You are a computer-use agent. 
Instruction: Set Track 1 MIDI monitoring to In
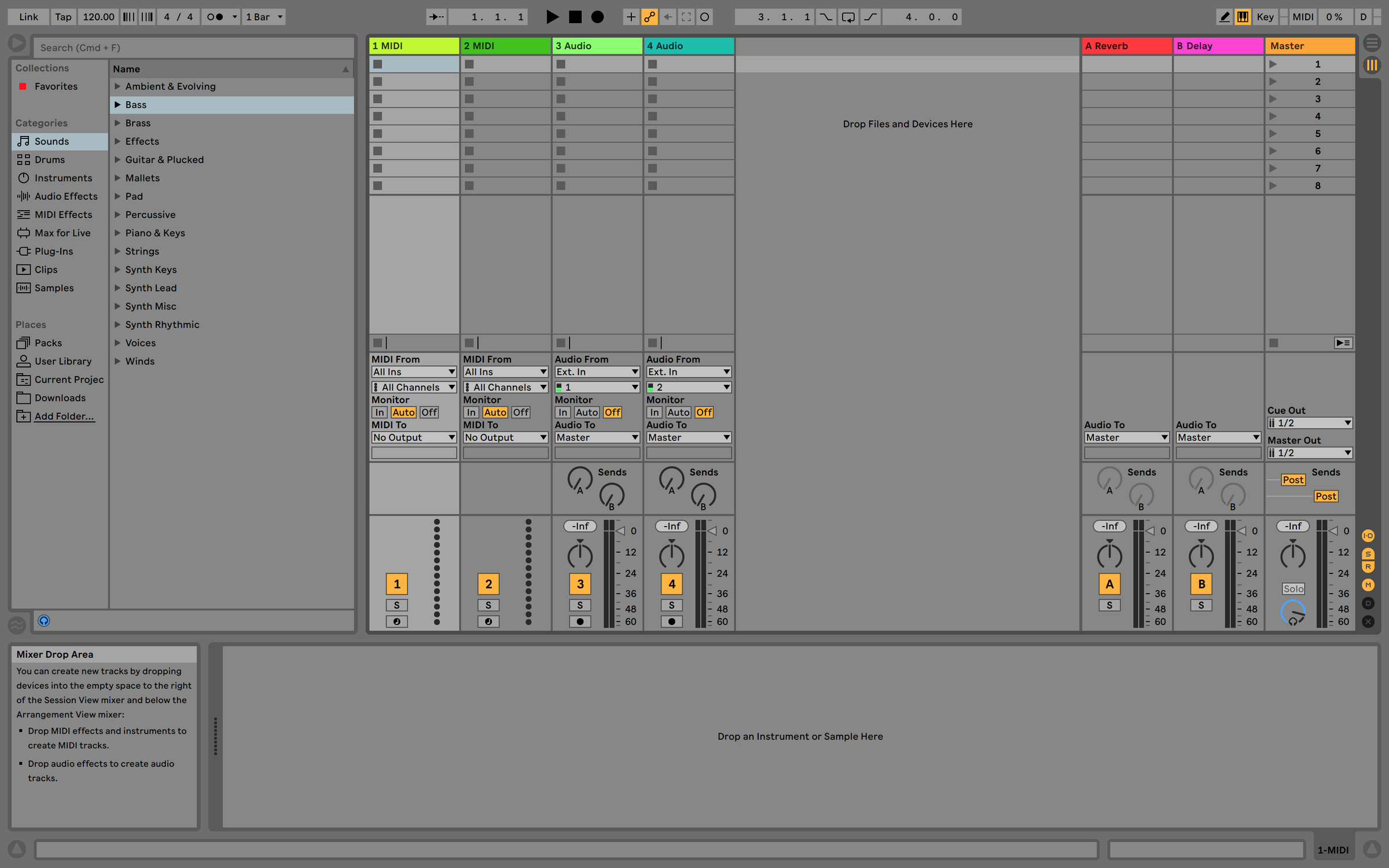tap(379, 412)
